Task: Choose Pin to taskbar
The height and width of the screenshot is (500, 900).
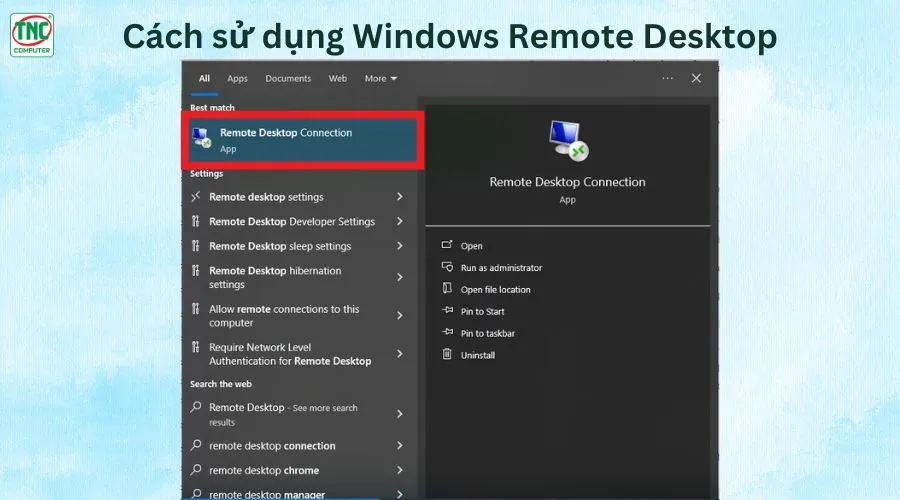Action: coord(487,333)
